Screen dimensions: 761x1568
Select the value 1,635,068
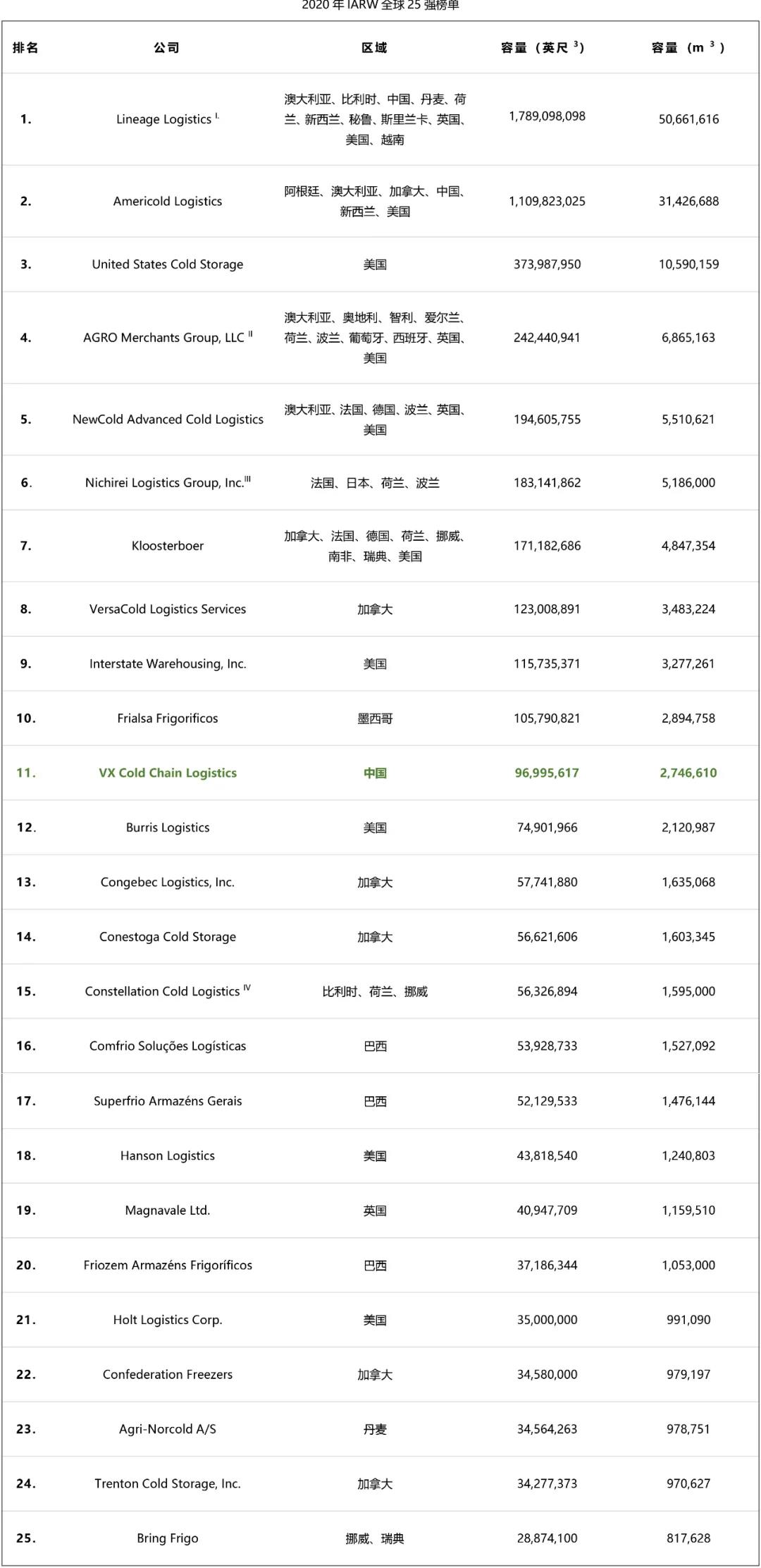[x=688, y=882]
